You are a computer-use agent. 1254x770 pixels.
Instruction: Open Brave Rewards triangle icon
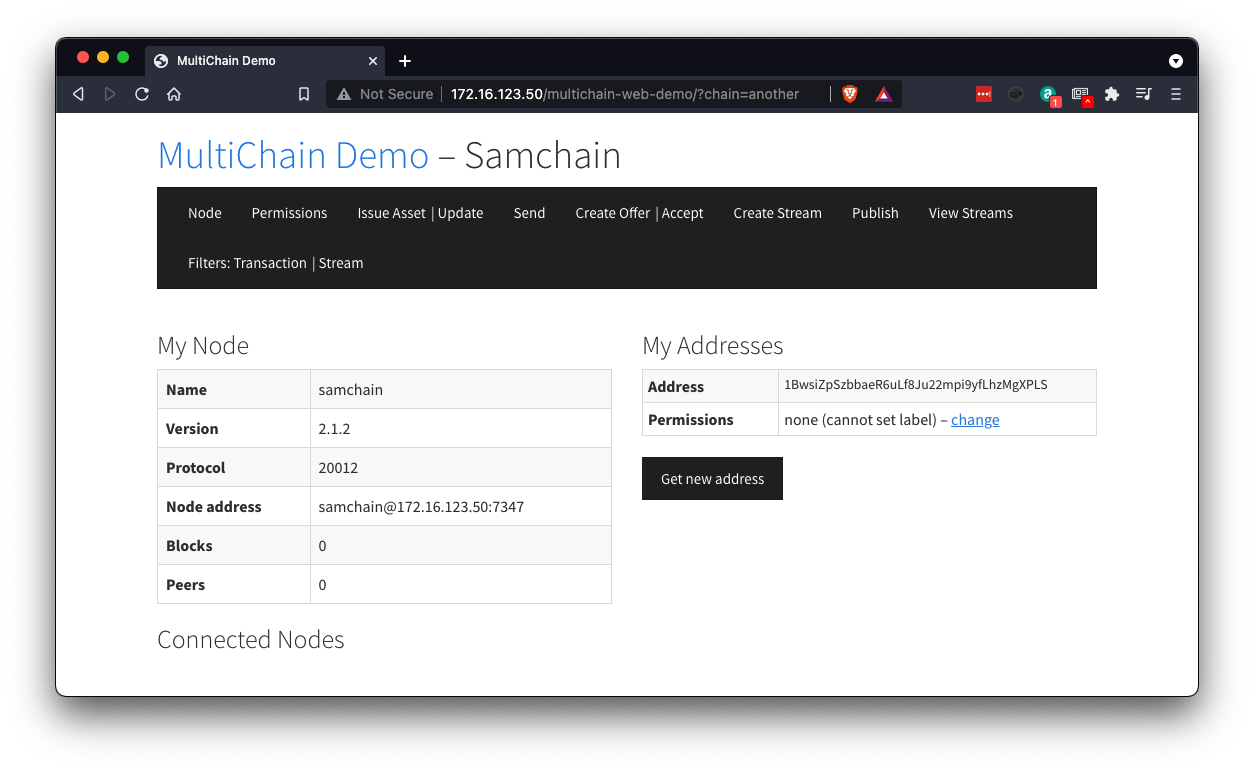click(884, 94)
